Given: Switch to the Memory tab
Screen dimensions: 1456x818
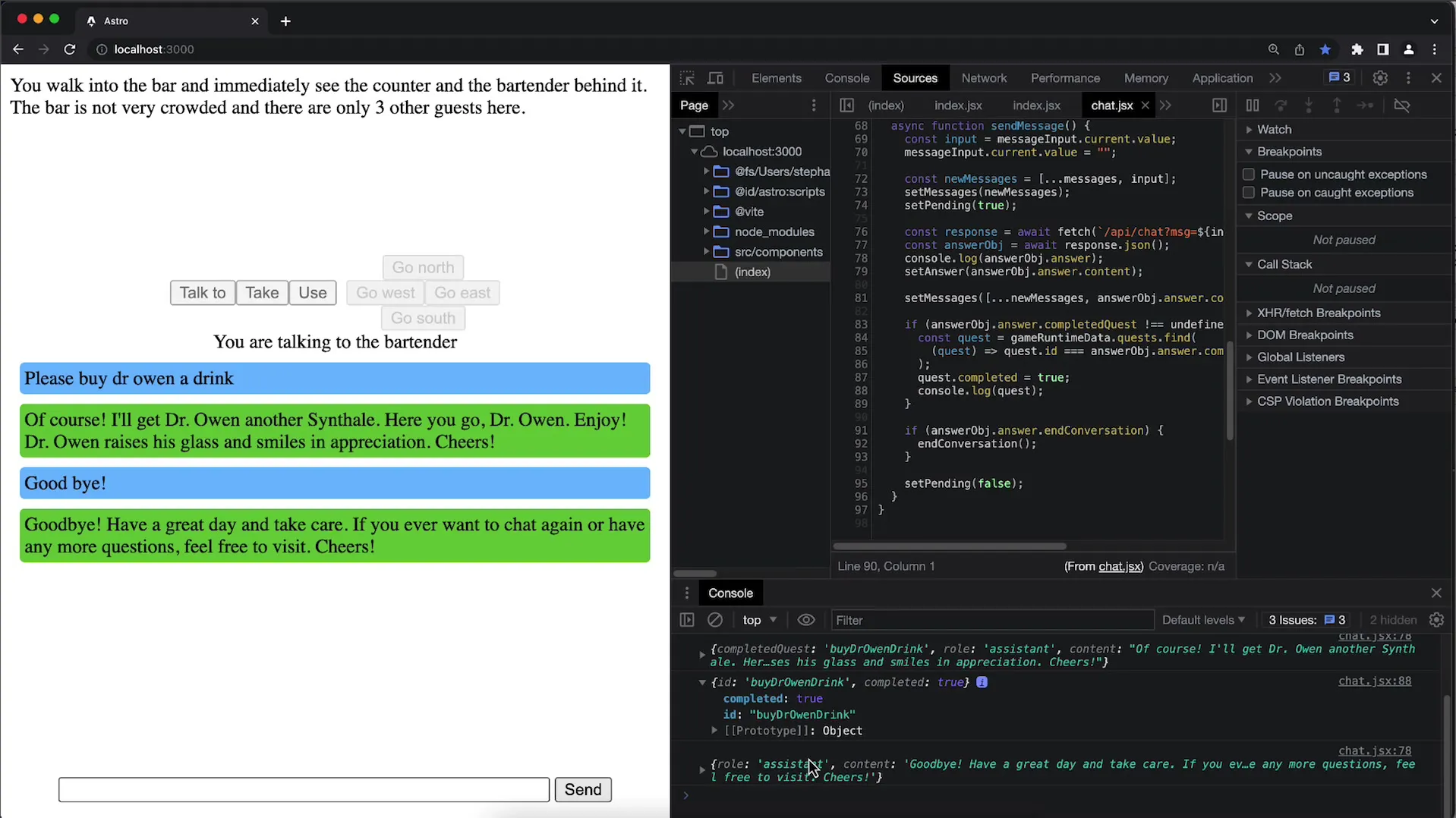Looking at the screenshot, I should 1146,78.
